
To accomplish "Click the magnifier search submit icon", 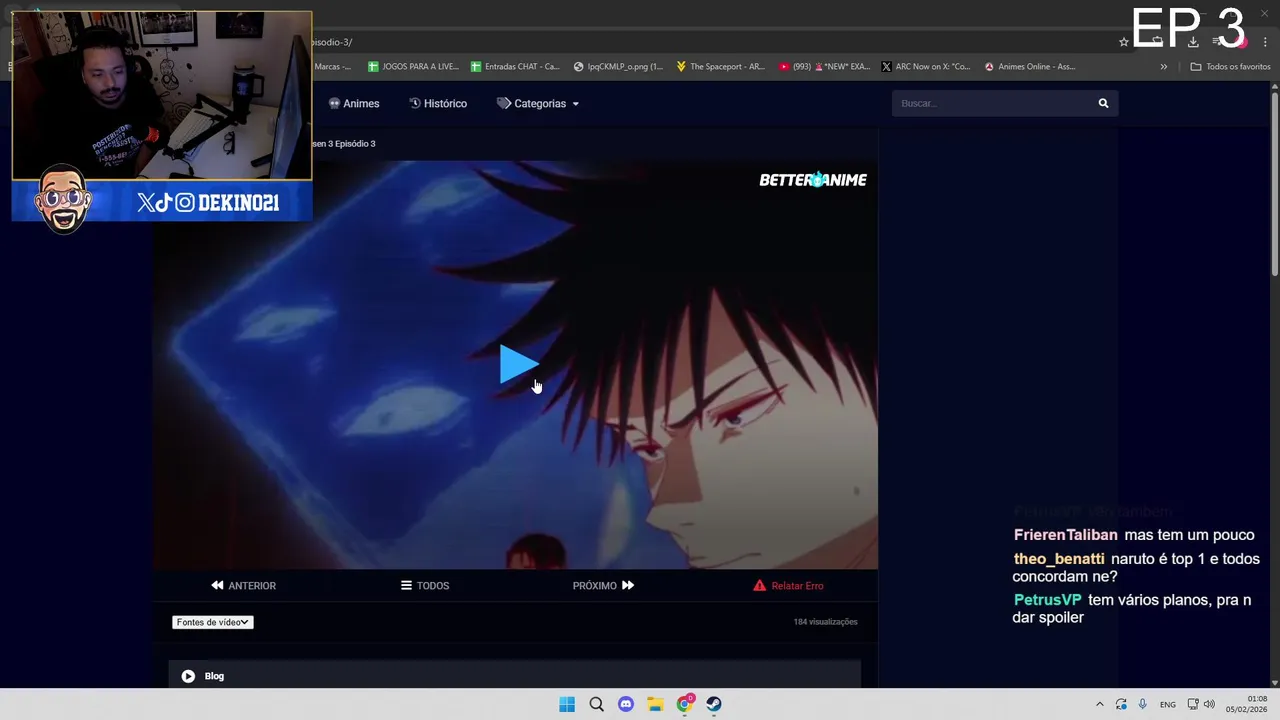I will (x=1104, y=103).
